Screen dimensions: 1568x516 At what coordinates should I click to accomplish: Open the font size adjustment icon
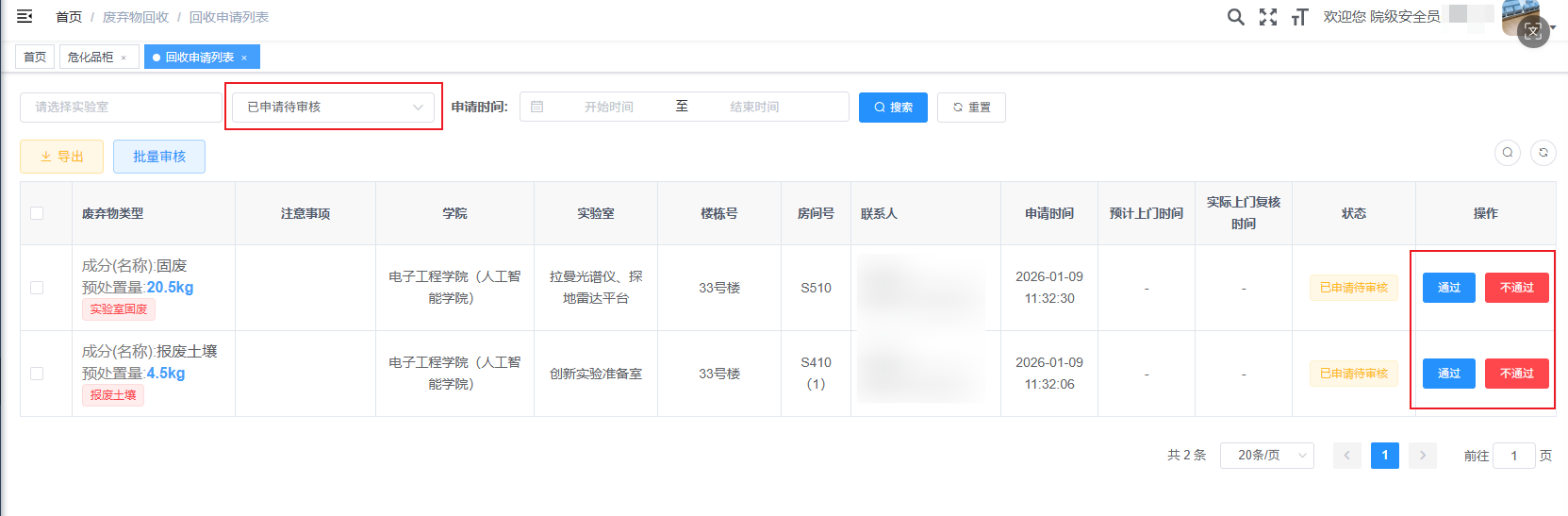click(x=1299, y=17)
